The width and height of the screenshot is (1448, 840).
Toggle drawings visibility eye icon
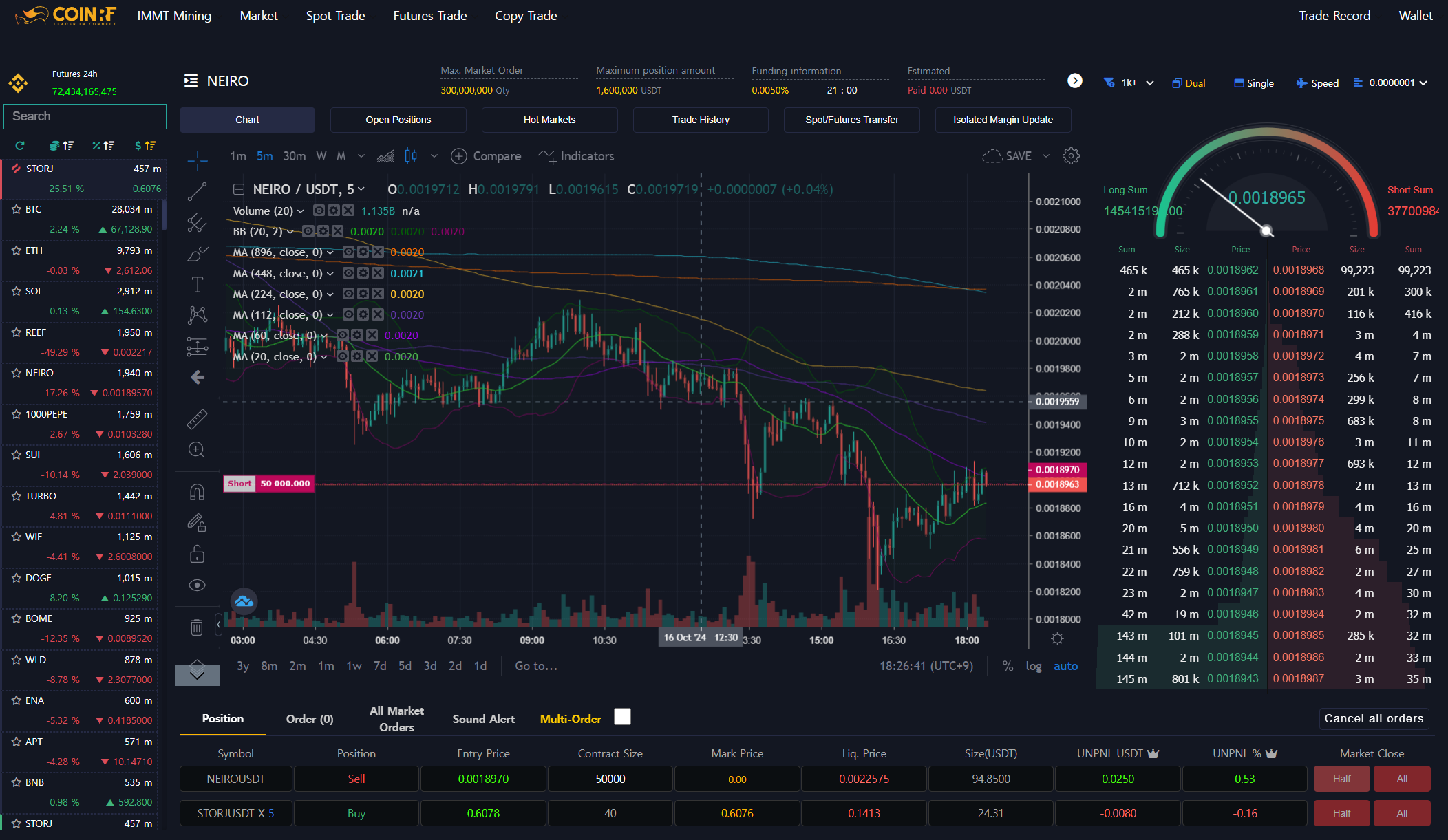coord(197,585)
